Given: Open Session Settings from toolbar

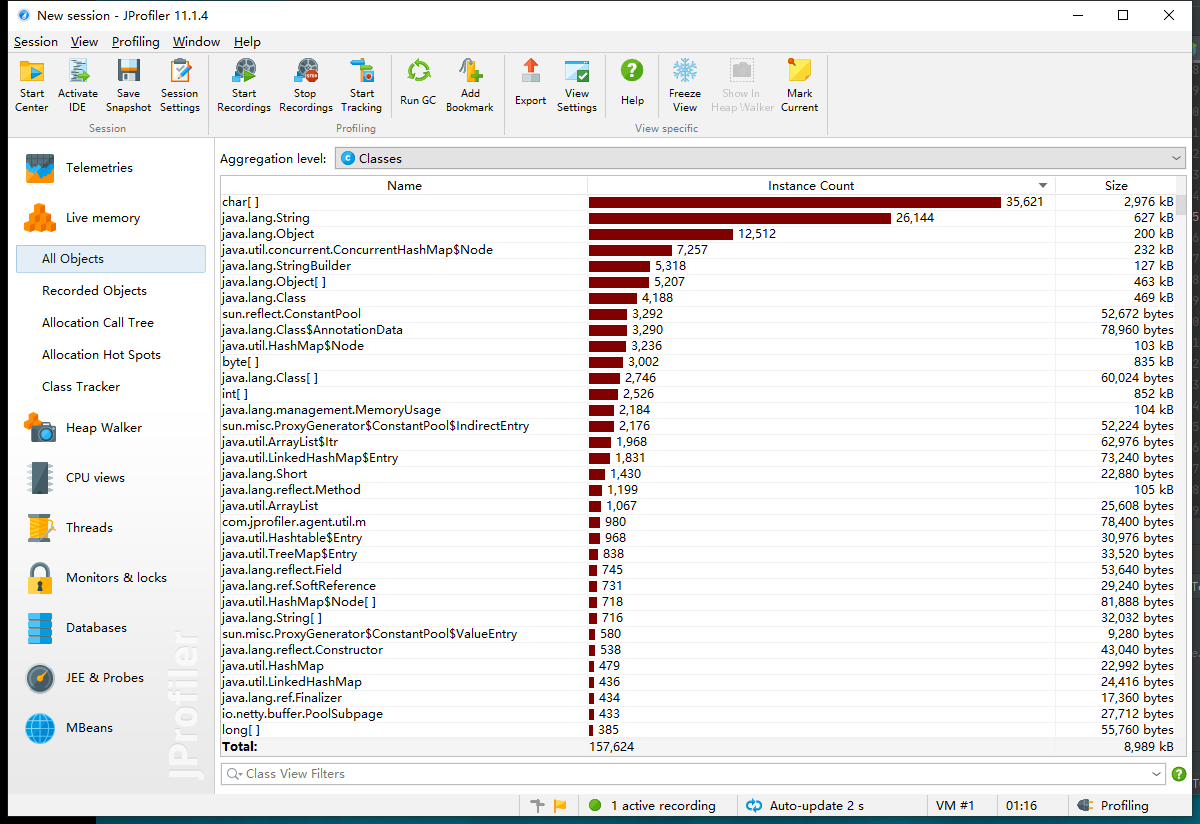Looking at the screenshot, I should [180, 85].
